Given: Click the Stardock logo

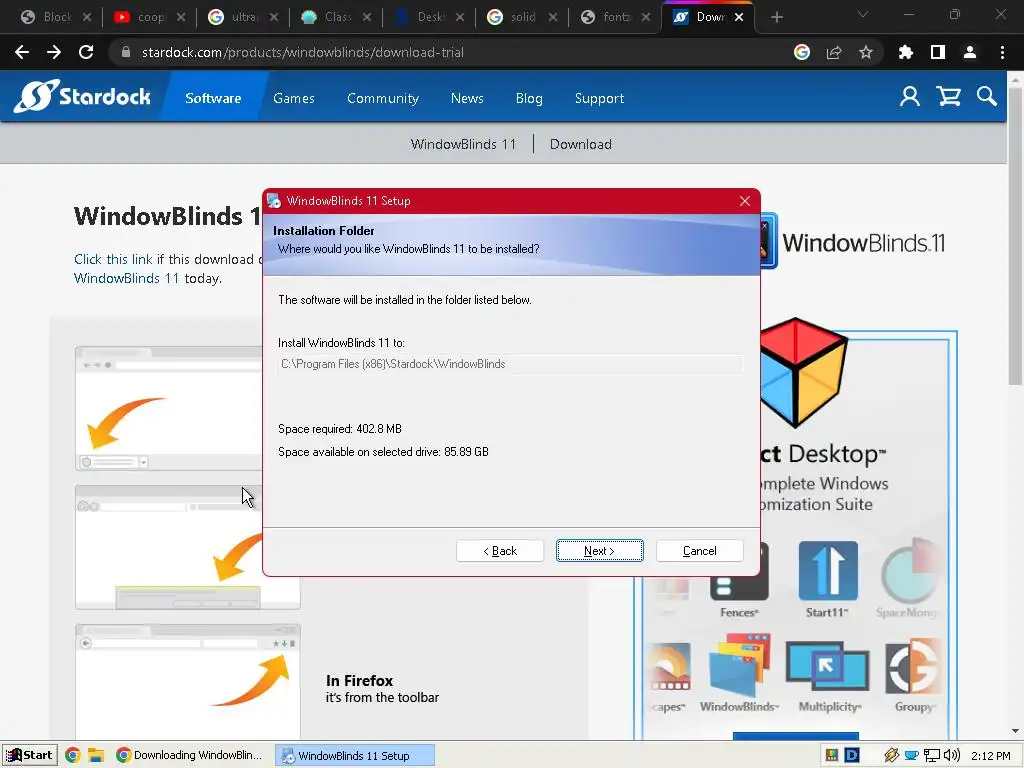Looking at the screenshot, I should [82, 96].
